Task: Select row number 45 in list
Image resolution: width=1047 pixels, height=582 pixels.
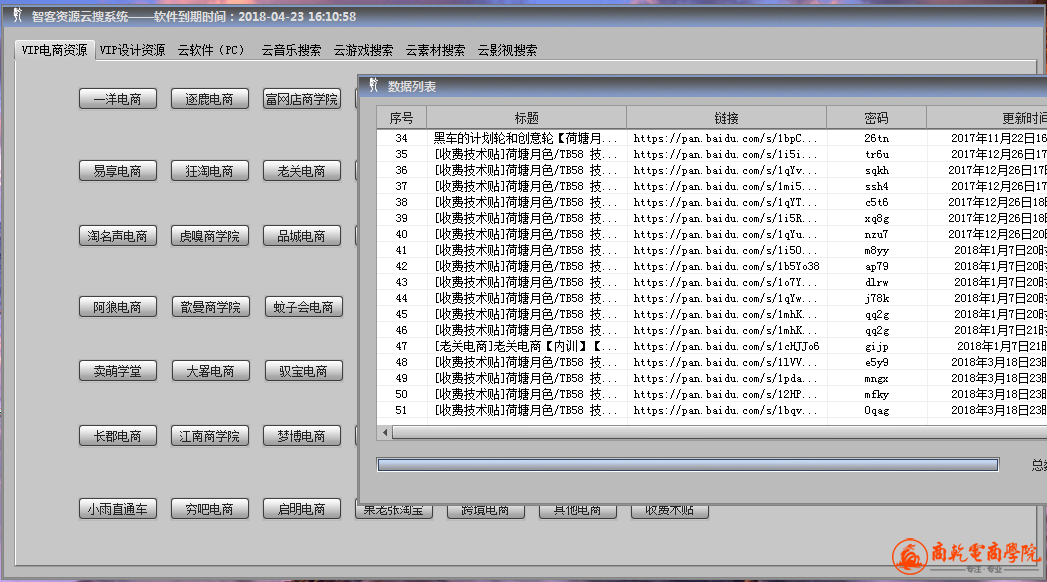Action: click(x=401, y=314)
